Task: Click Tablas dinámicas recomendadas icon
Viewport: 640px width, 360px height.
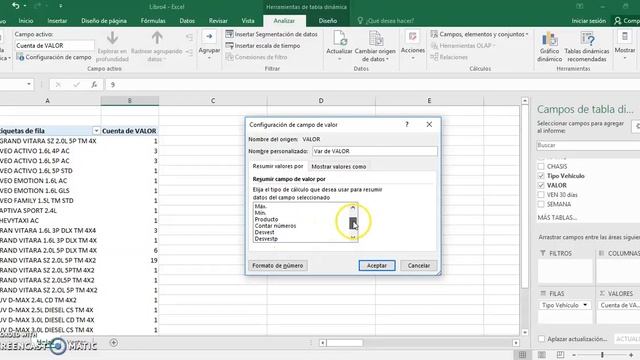Action: tap(587, 40)
